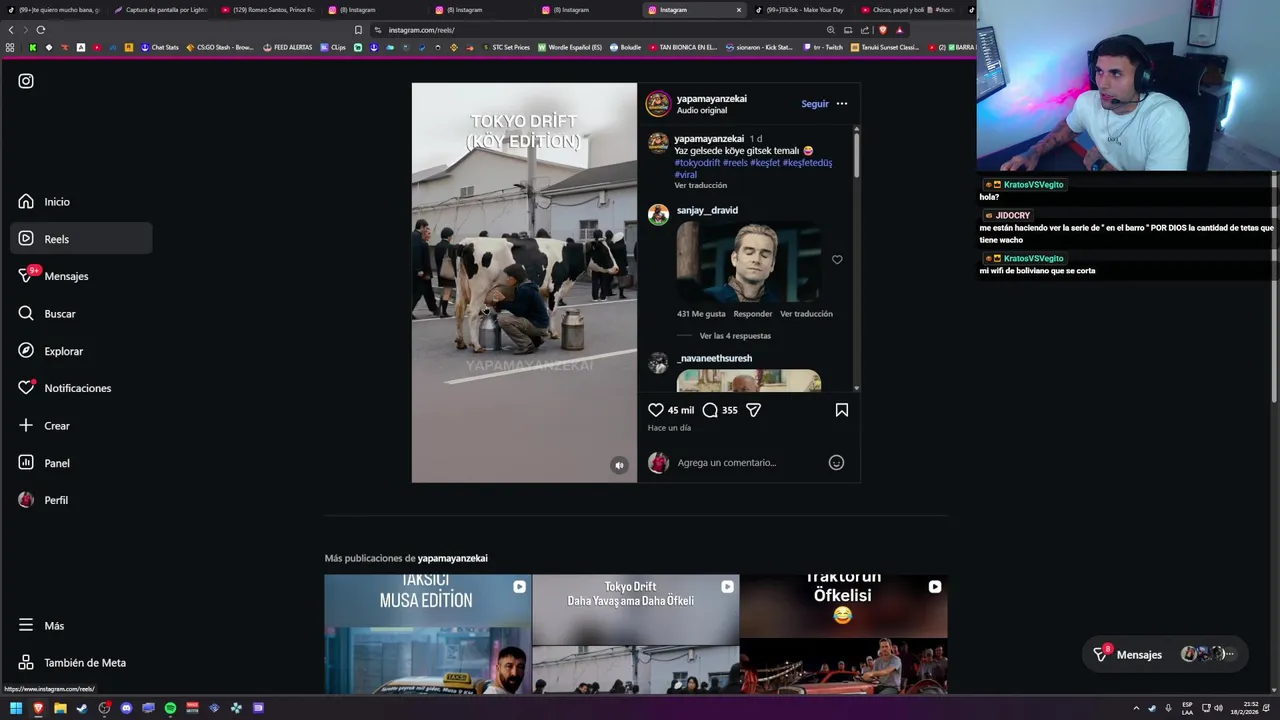The image size is (1280, 720).
Task: Open _navaneethsuresh's profile
Action: tap(714, 358)
